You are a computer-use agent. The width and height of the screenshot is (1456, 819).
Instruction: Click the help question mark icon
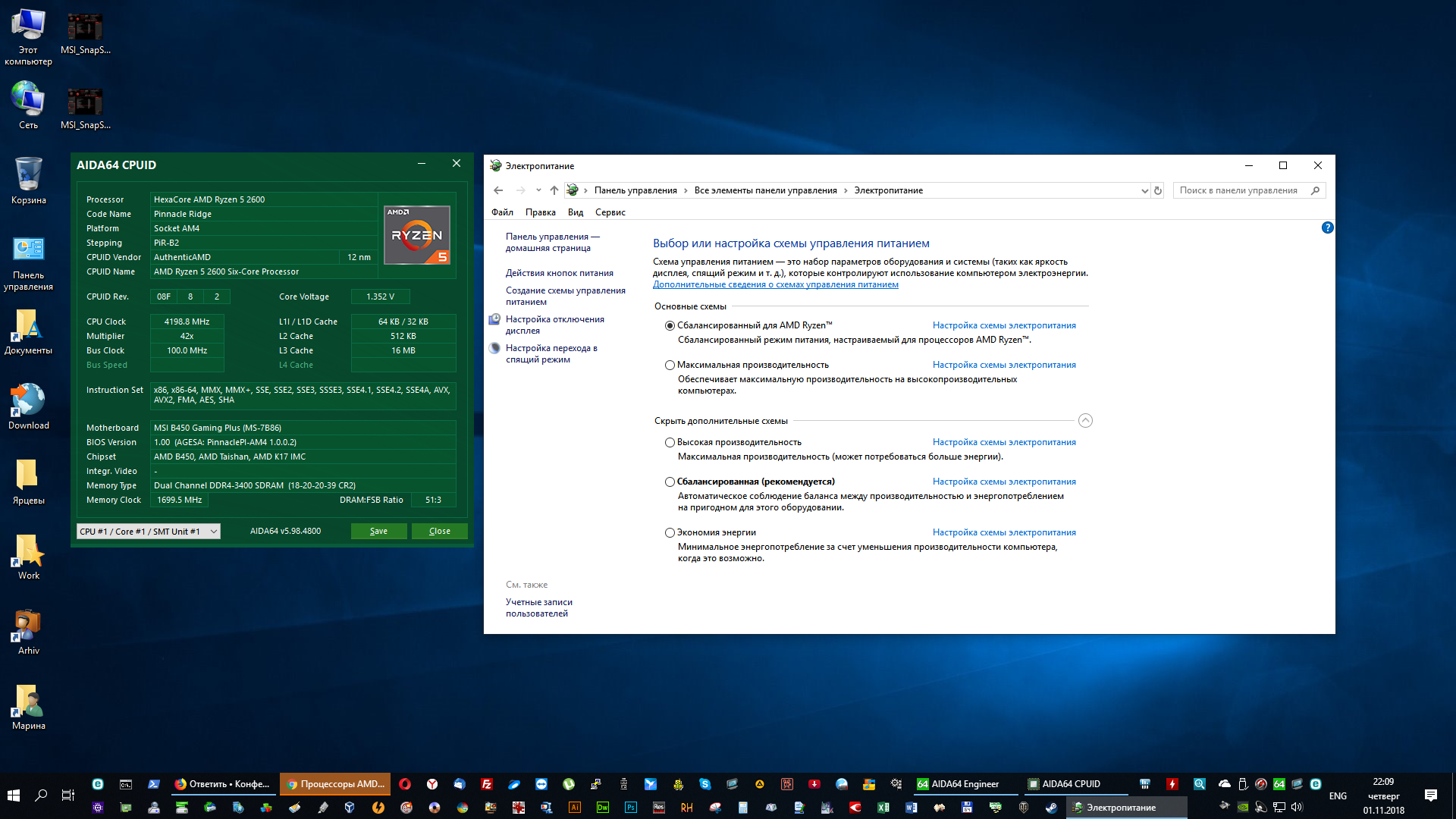click(1327, 227)
